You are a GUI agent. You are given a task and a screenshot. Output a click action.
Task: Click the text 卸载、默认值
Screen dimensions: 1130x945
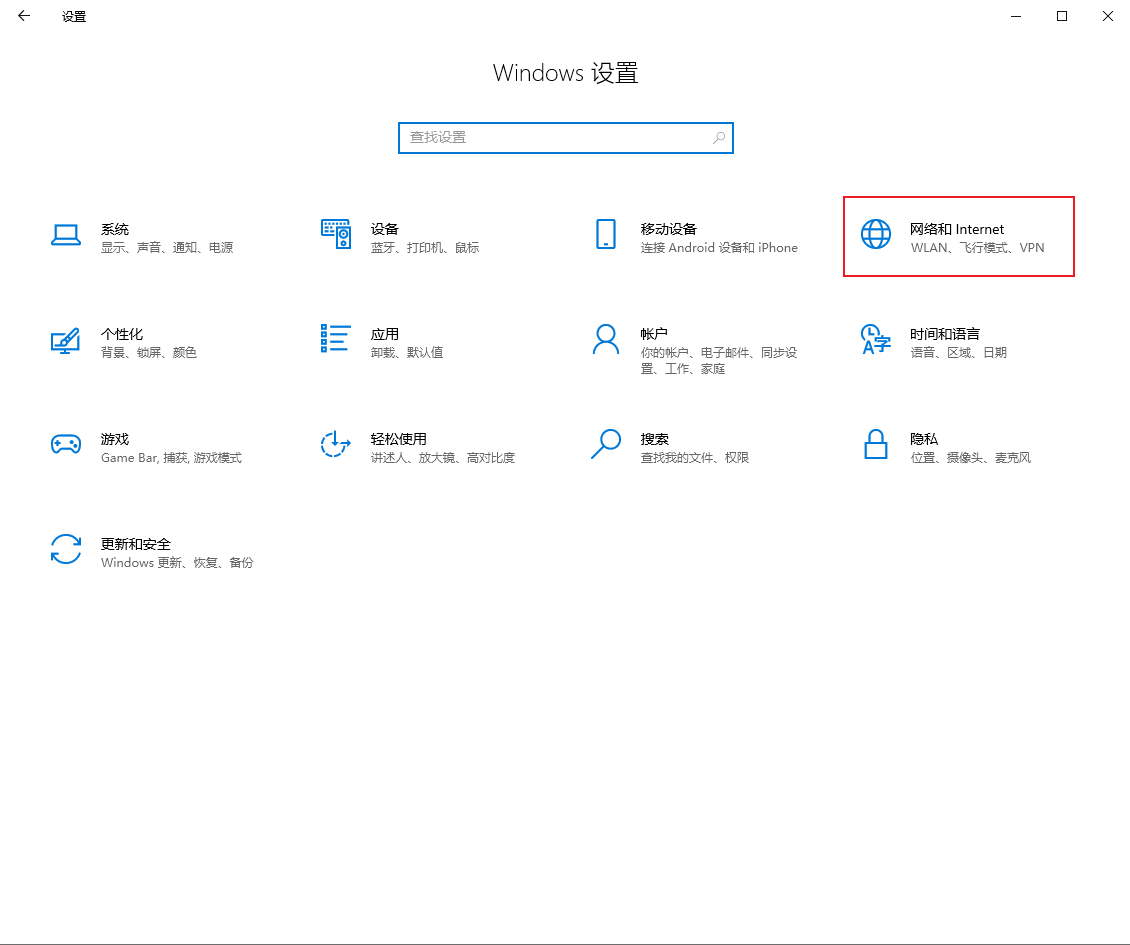pos(406,352)
